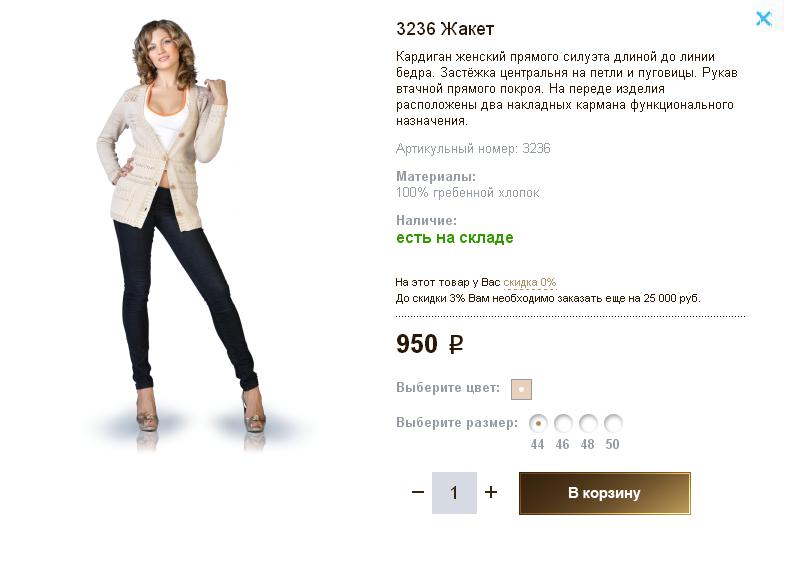Viewport: 788px width, 582px height.
Task: Select the beige color swatch
Action: 521,389
